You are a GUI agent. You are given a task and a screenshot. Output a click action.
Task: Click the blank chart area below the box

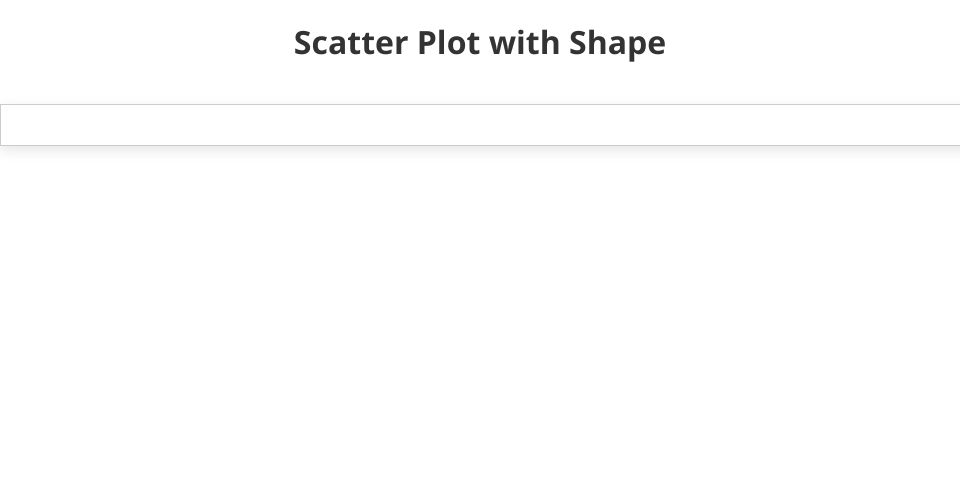pos(480,320)
